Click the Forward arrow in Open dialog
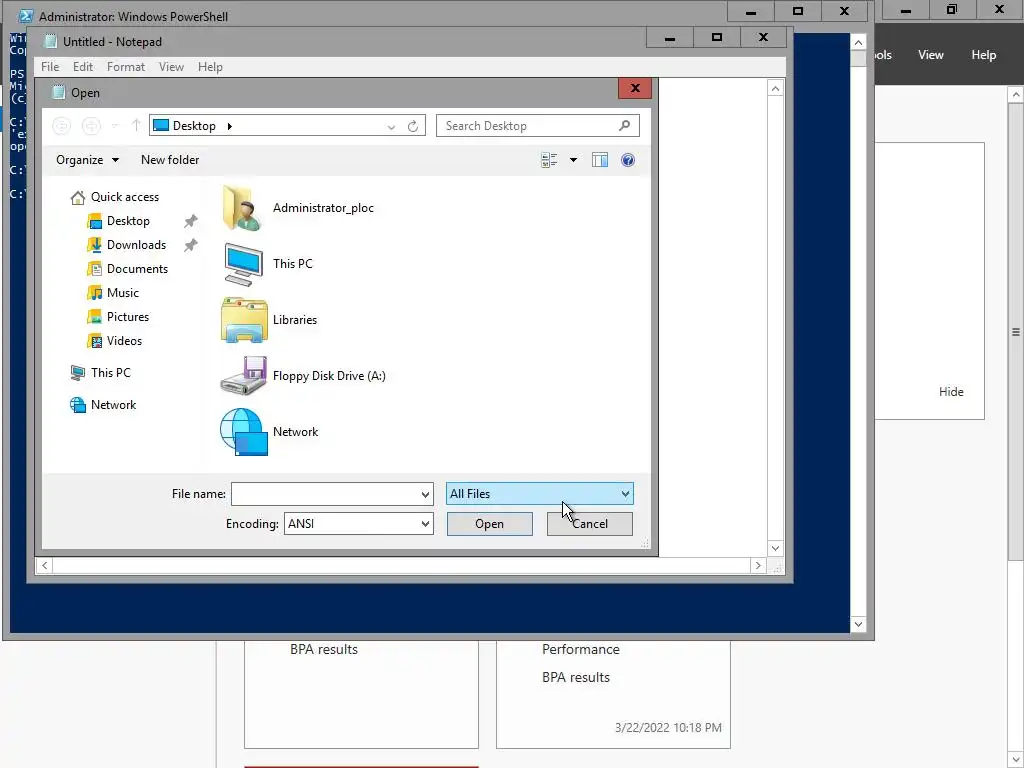Image resolution: width=1024 pixels, height=768 pixels. pos(91,126)
